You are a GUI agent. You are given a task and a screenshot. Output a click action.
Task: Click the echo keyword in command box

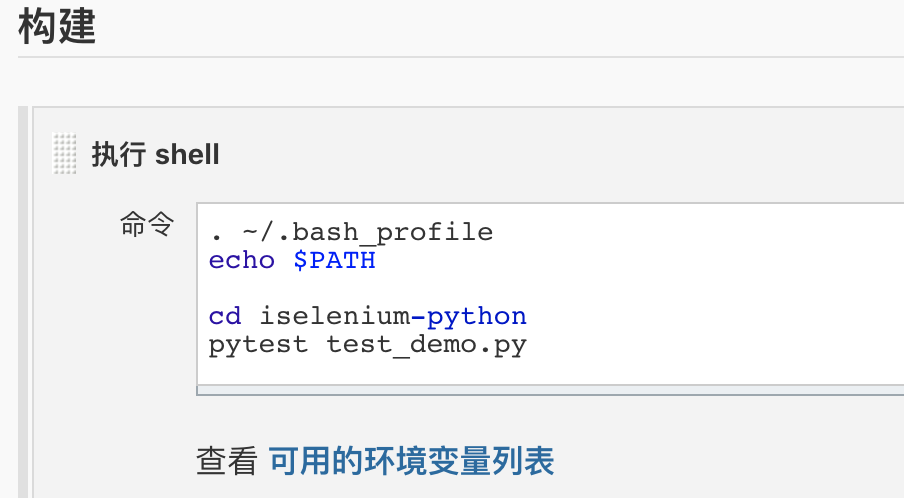coord(242,261)
